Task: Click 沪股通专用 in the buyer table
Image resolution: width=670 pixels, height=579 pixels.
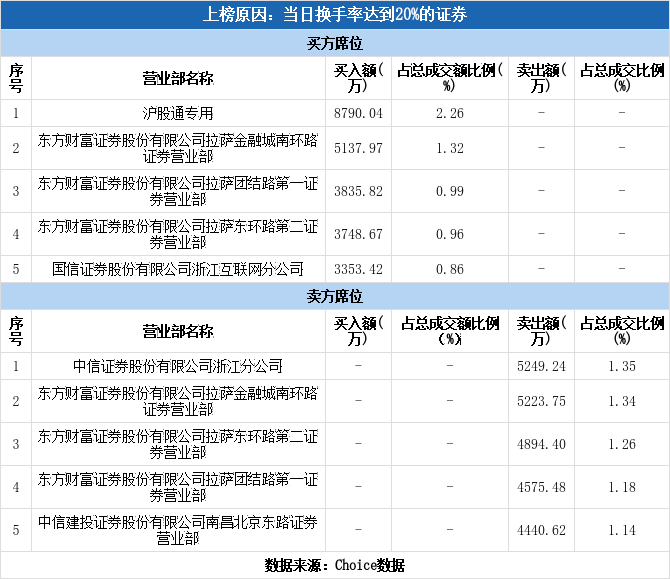Action: [178, 113]
